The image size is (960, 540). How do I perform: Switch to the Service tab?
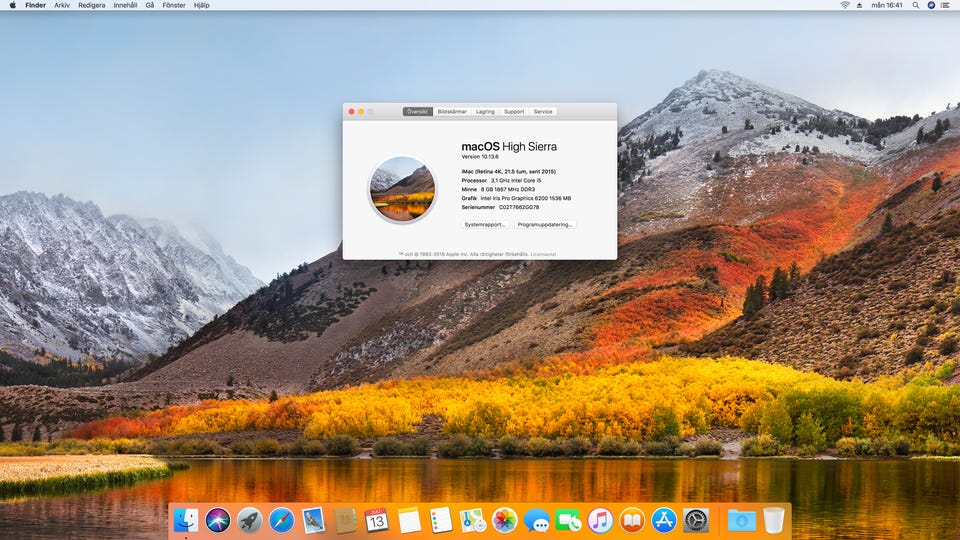tap(542, 111)
